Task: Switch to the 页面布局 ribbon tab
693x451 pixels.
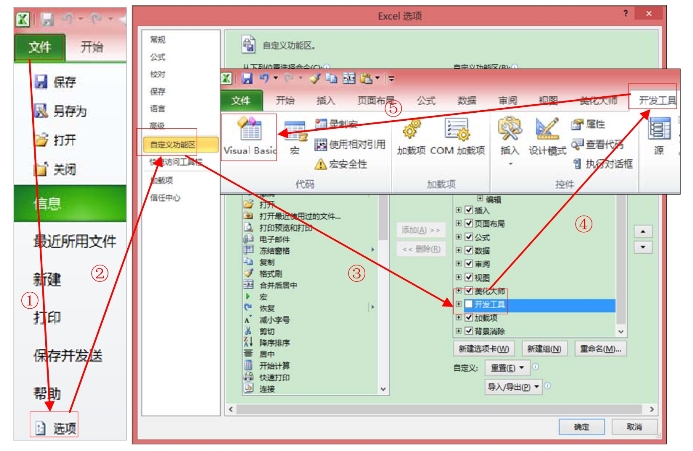Action: [376, 101]
